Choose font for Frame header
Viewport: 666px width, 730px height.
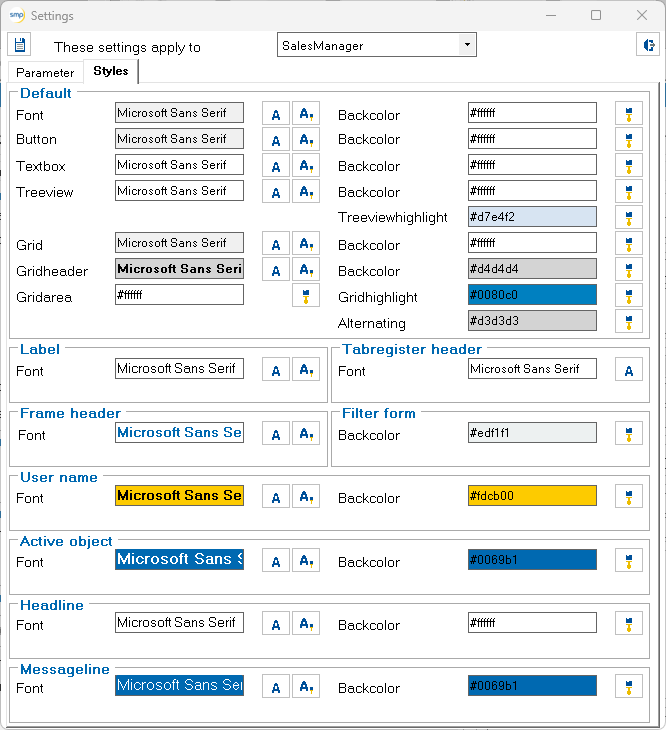coord(276,433)
